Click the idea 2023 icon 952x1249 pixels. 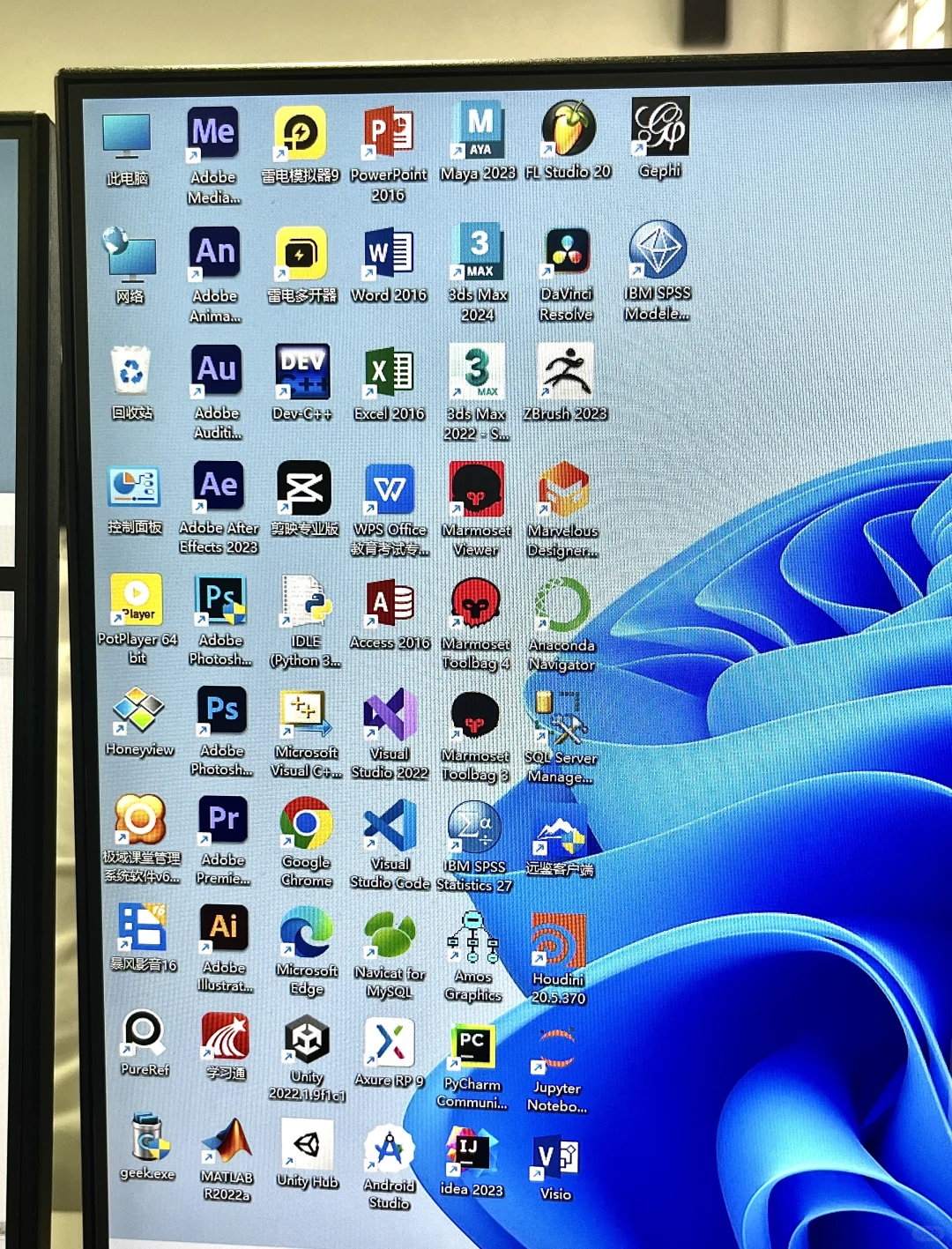tap(471, 1151)
